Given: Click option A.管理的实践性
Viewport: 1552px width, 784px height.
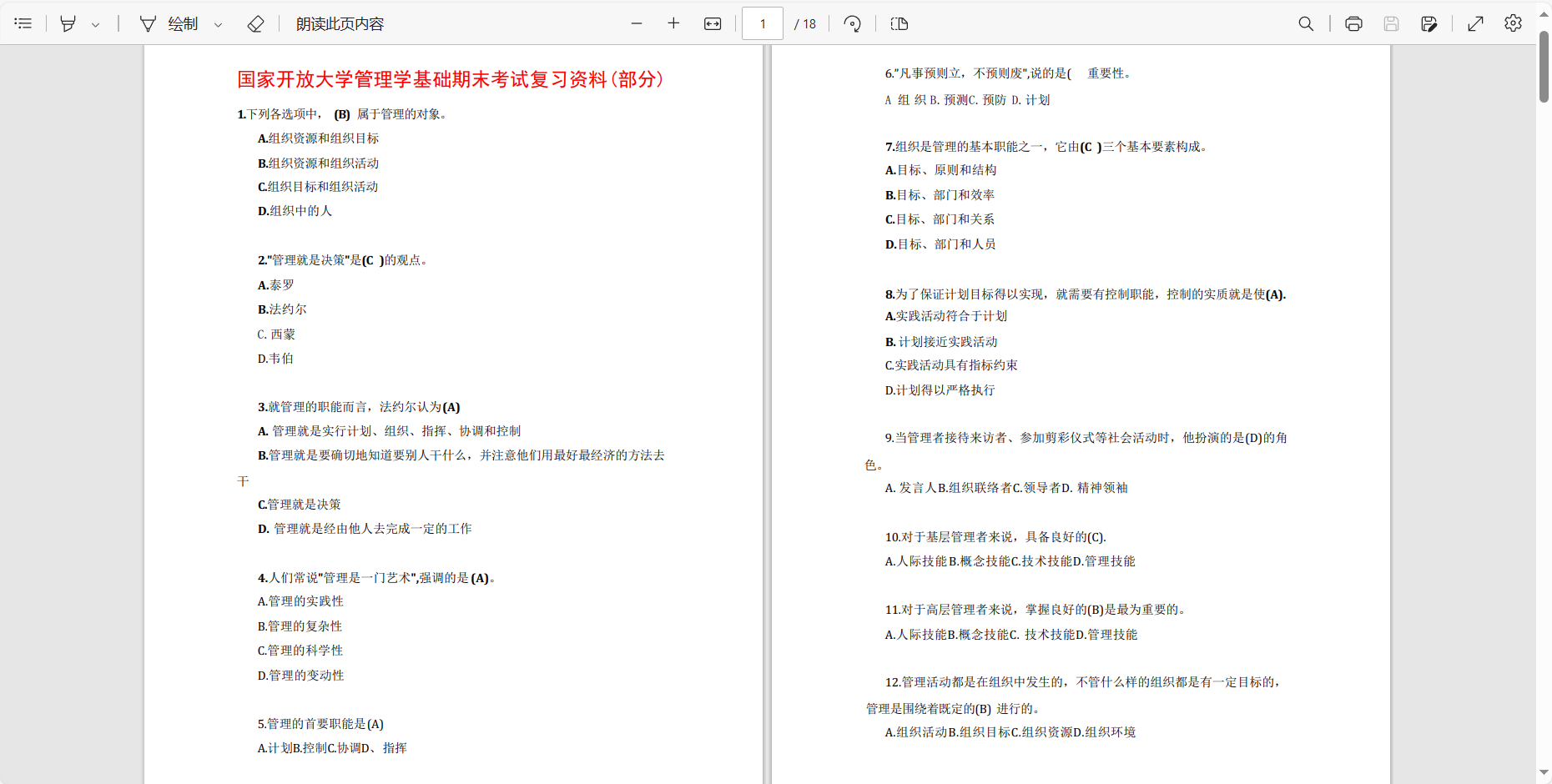Looking at the screenshot, I should pos(300,601).
